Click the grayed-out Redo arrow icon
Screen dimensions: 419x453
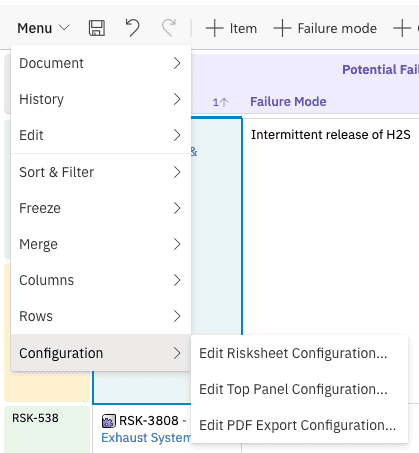tap(169, 28)
